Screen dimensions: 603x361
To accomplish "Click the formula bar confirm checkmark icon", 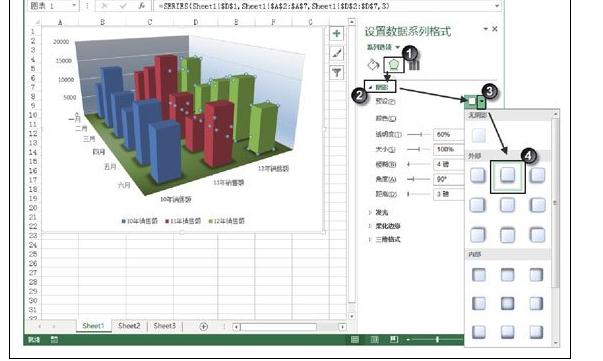I will 123,6.
